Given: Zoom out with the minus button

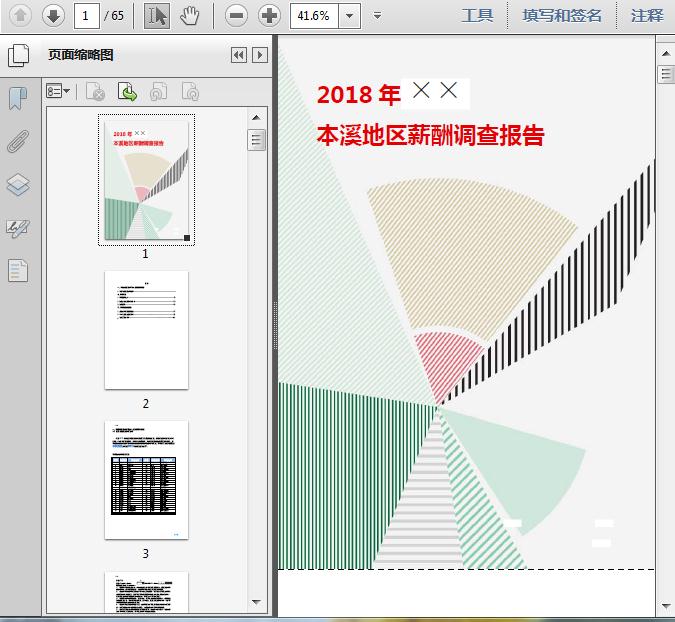Looking at the screenshot, I should [236, 16].
